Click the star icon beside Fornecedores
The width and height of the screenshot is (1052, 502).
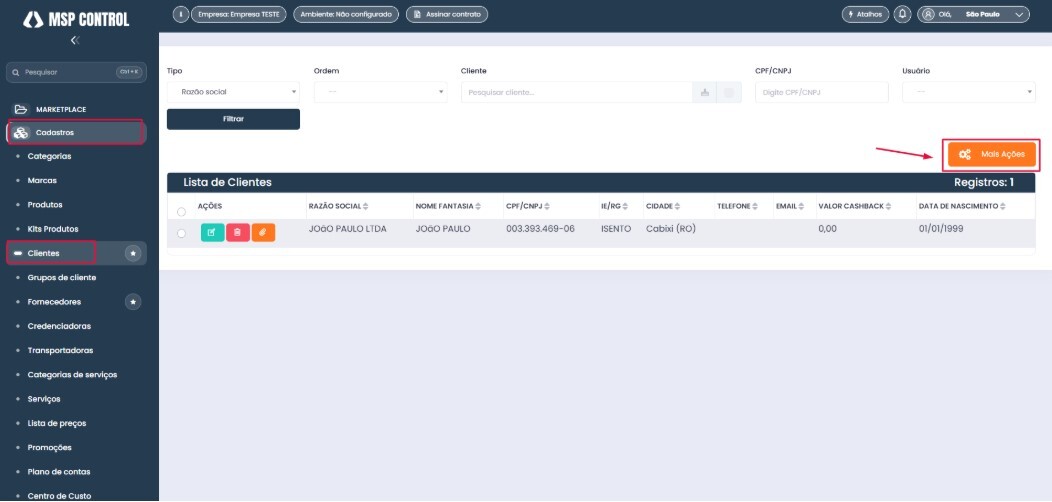[133, 302]
